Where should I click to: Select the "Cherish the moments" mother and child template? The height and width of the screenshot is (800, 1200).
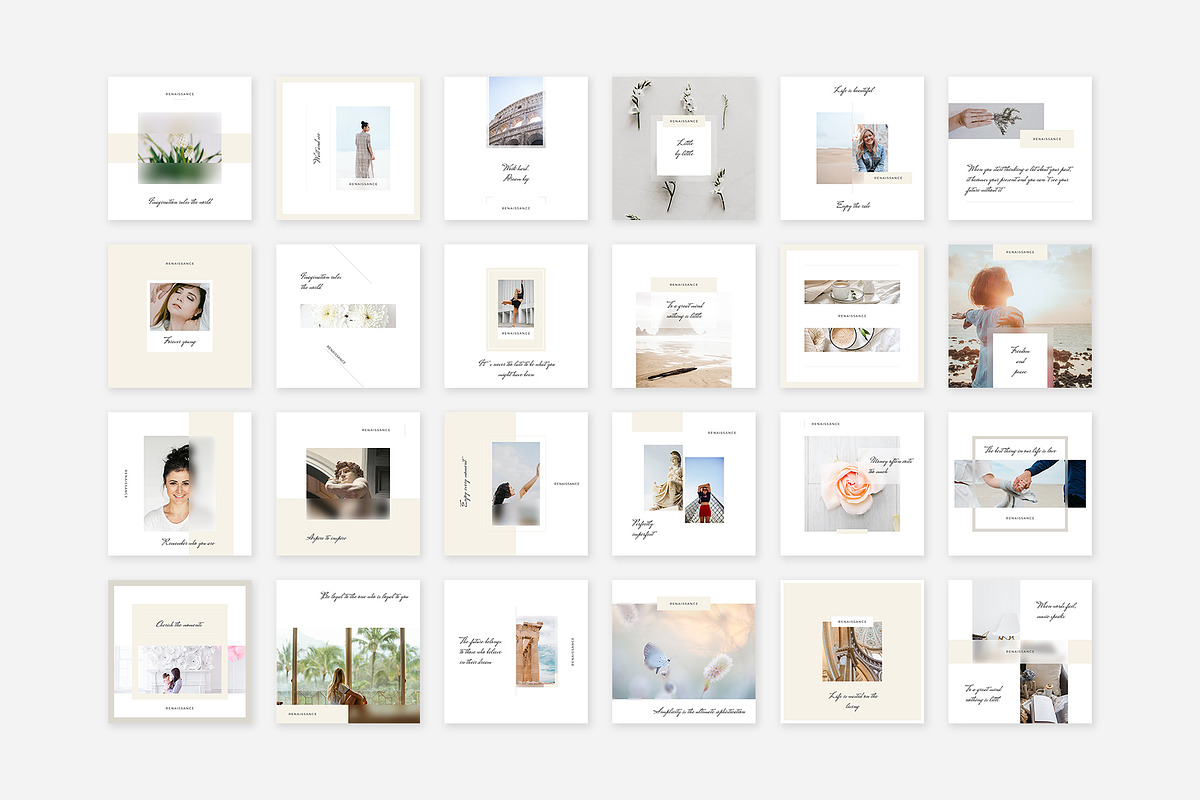(180, 652)
